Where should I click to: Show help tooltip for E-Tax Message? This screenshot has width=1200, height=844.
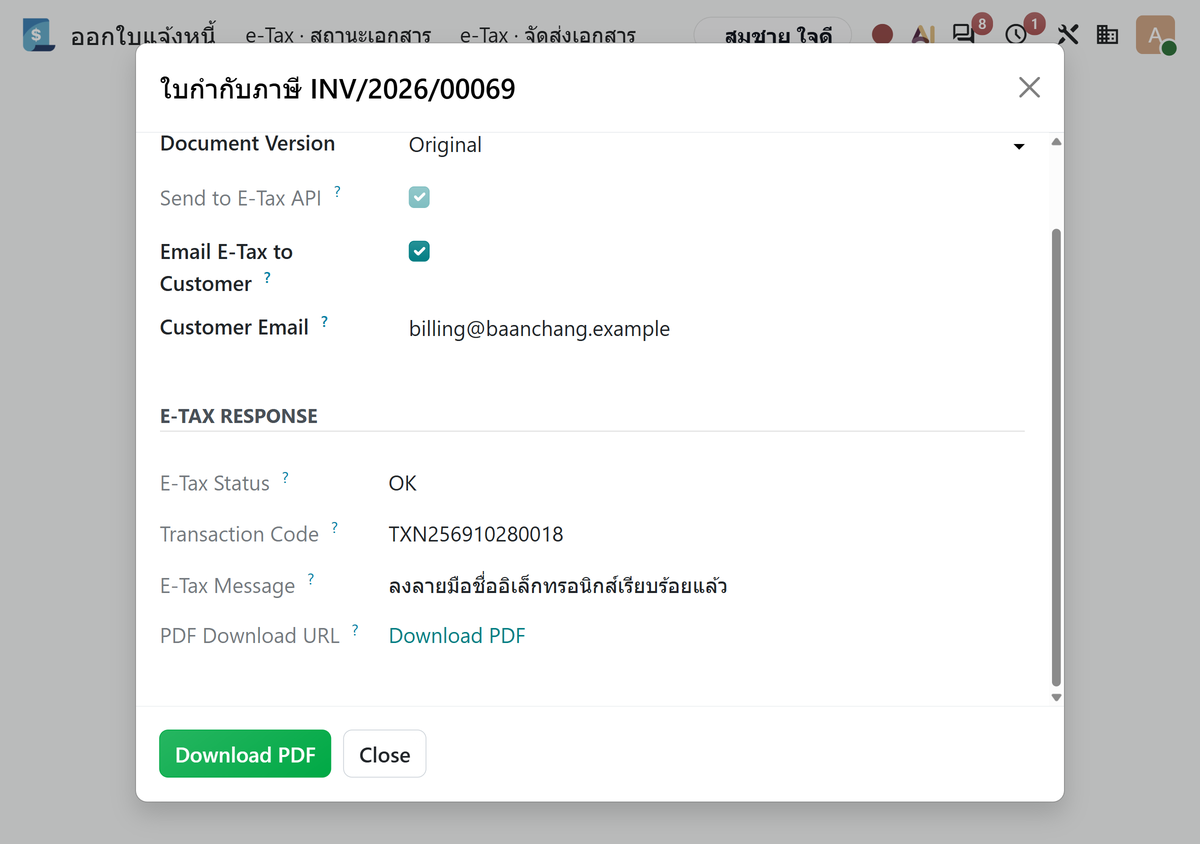point(311,579)
